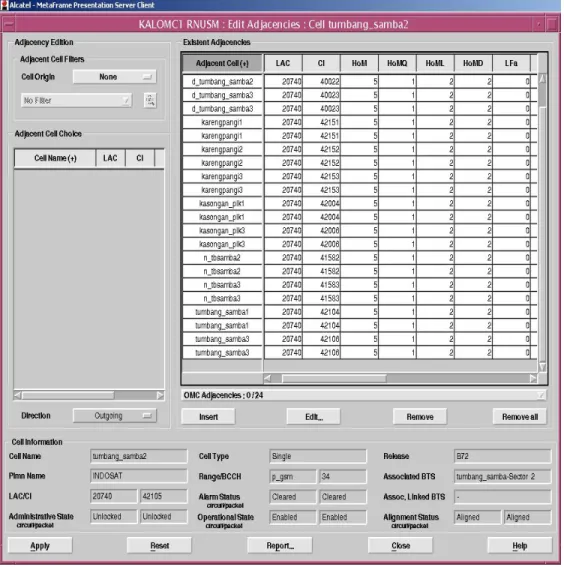Viewport: 564px width, 567px height.
Task: Click the Reset button
Action: (159, 546)
